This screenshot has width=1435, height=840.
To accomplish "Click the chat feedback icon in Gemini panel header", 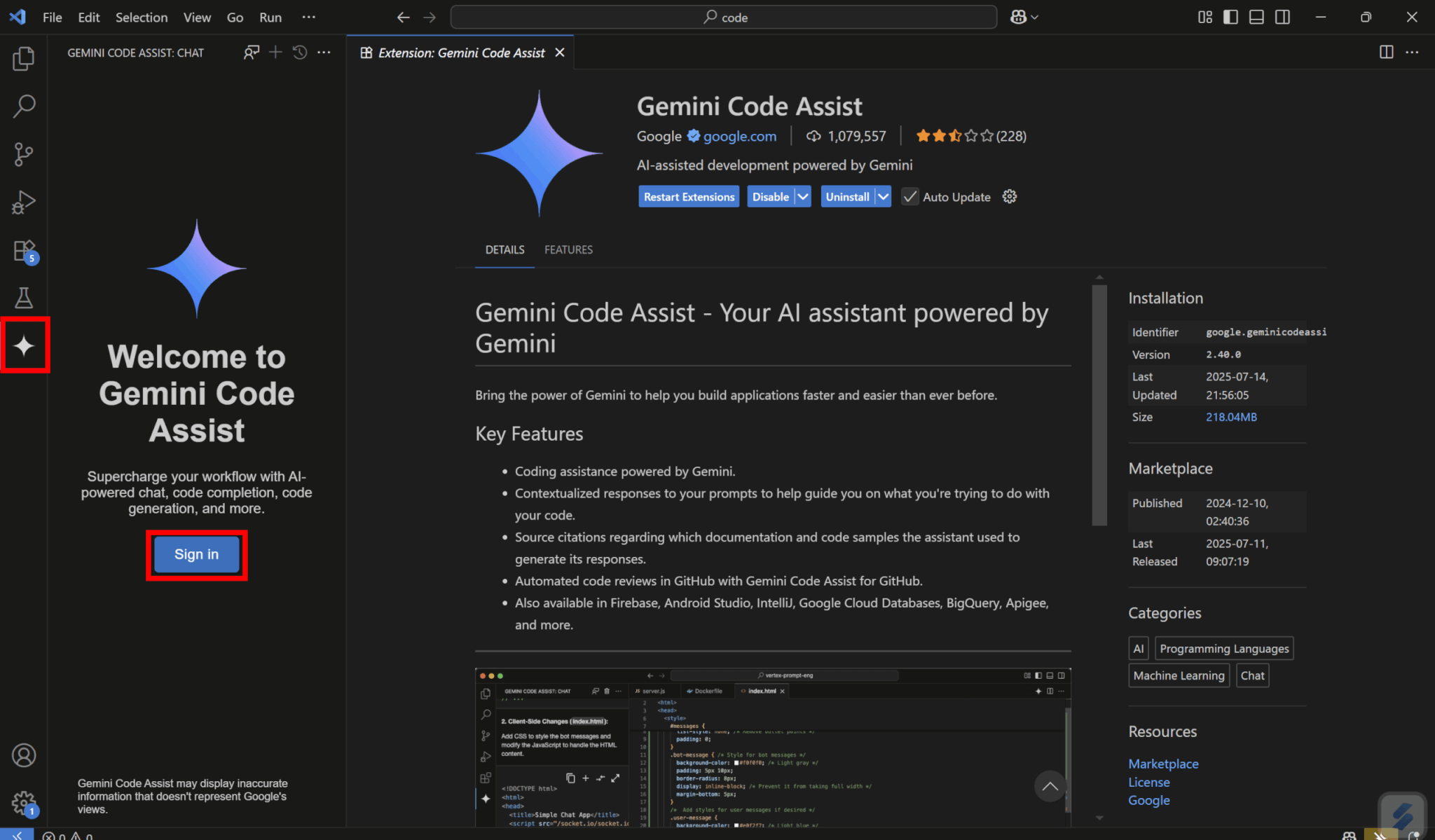I will 251,53.
